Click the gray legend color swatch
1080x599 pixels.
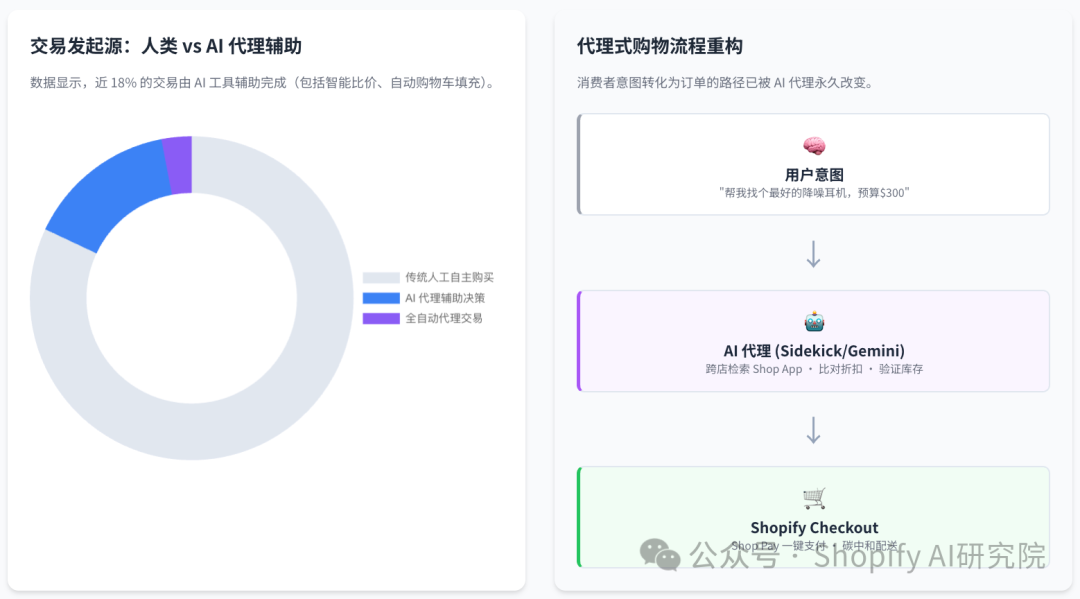point(381,277)
